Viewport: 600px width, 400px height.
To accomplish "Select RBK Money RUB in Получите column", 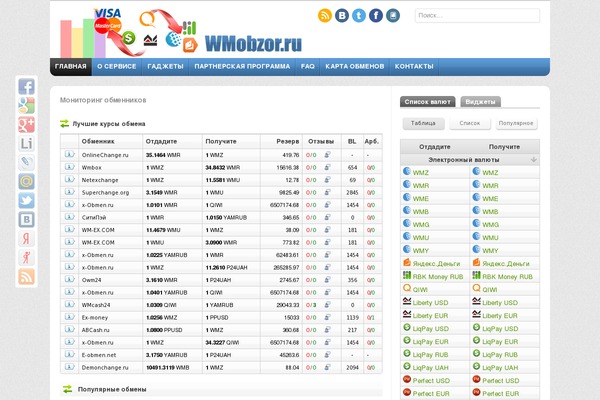I will pos(507,277).
